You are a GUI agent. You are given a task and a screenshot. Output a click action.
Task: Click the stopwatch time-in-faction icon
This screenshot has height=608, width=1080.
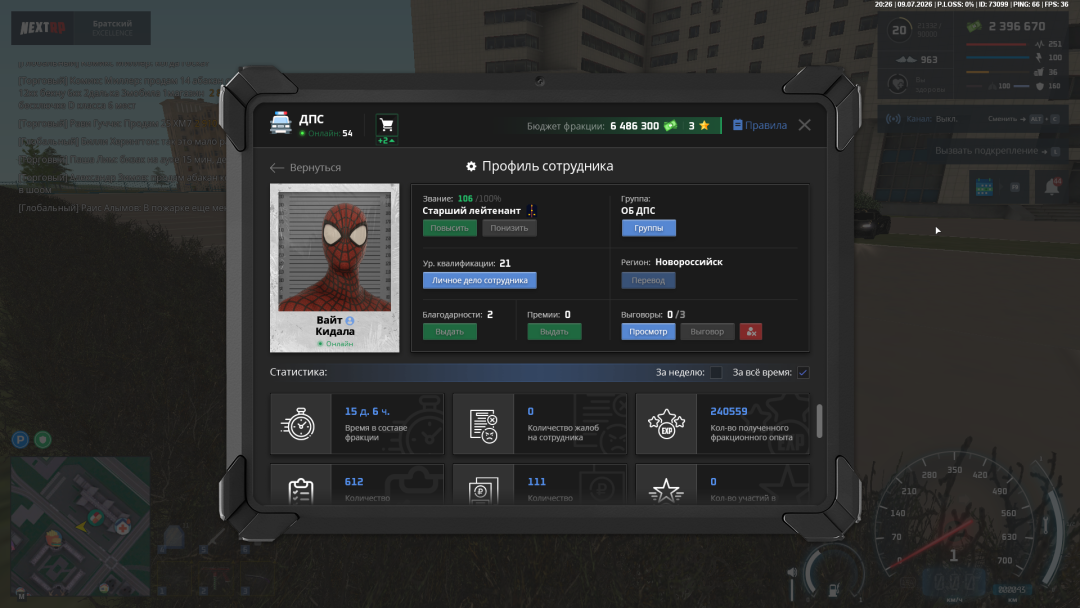pyautogui.click(x=300, y=424)
